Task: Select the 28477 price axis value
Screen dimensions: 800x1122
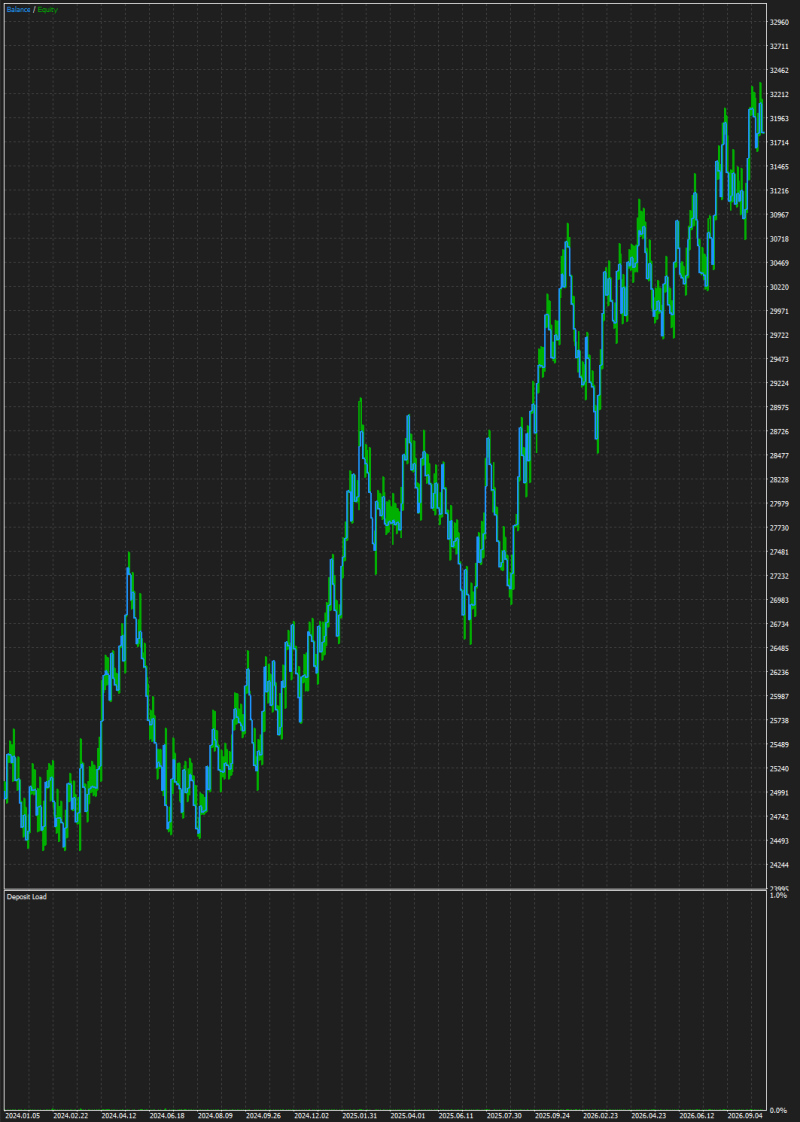Action: (x=779, y=456)
